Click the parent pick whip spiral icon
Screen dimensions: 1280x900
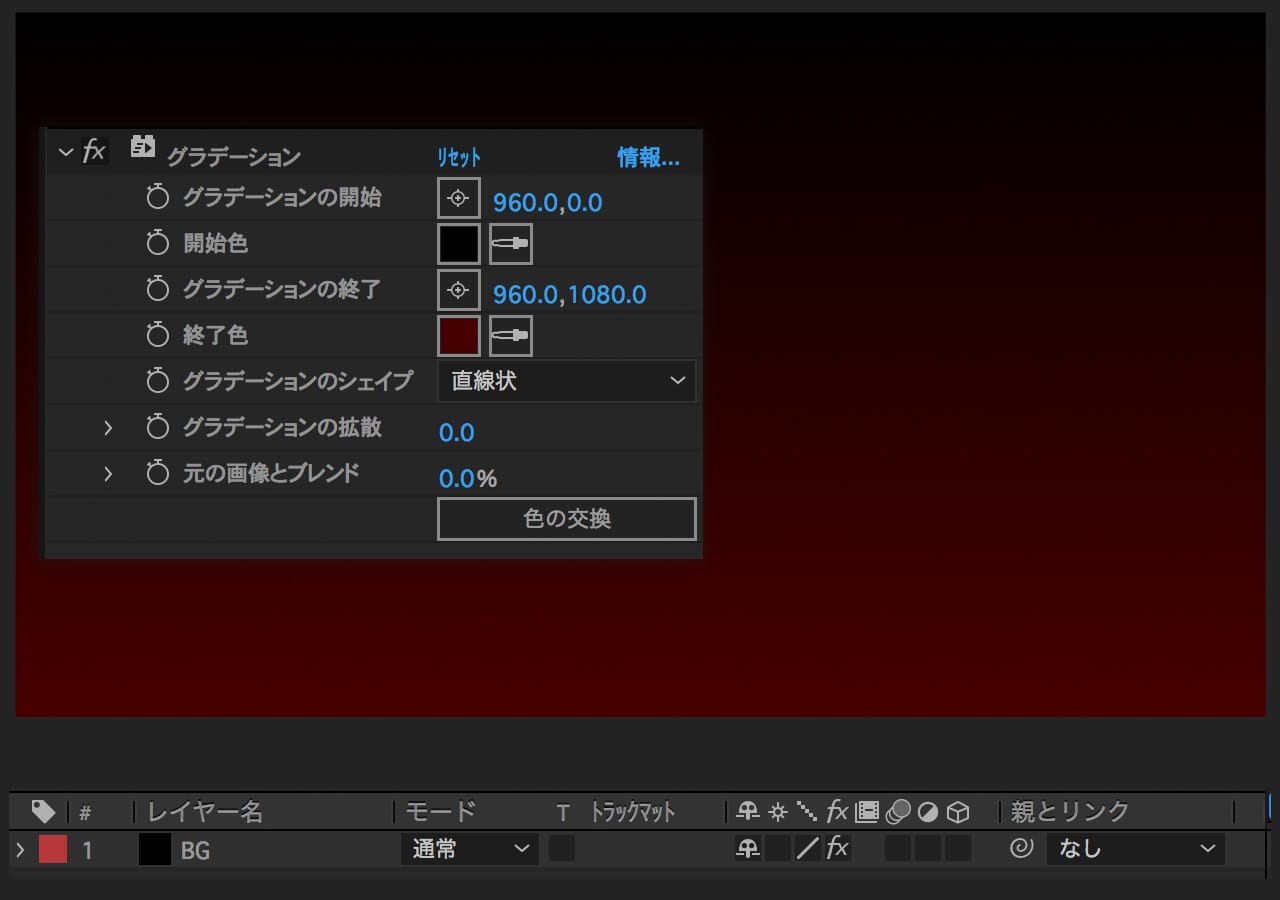click(1020, 849)
